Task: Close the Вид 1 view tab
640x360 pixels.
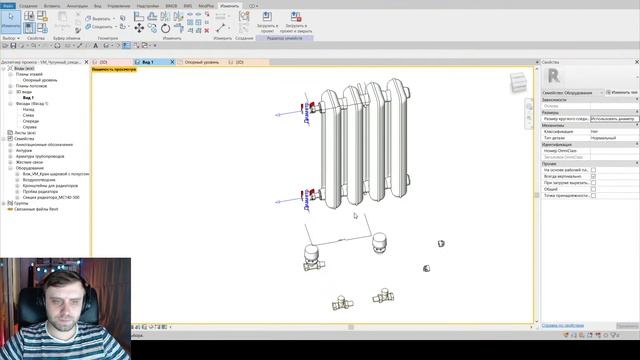Action: point(172,62)
